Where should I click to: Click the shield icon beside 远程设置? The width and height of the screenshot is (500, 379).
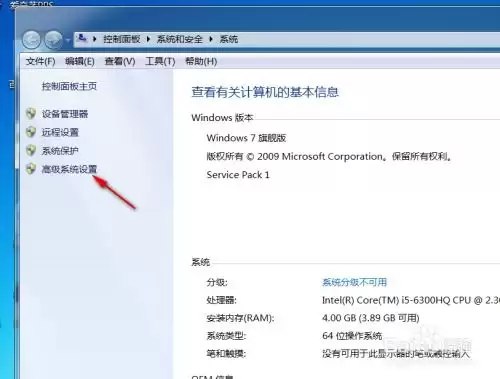[31, 132]
